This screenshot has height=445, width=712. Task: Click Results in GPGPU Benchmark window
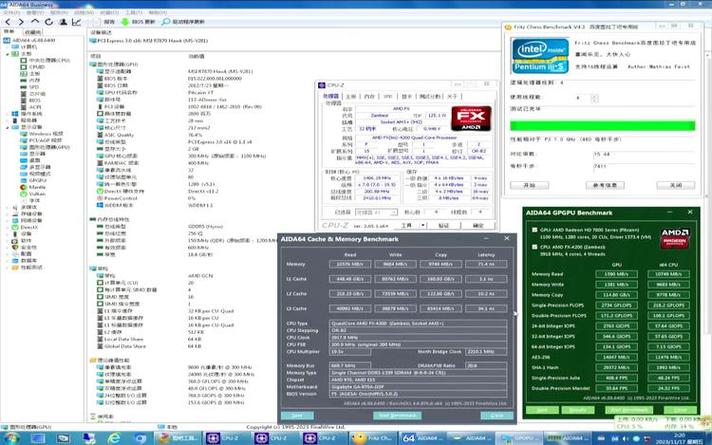[x=578, y=410]
